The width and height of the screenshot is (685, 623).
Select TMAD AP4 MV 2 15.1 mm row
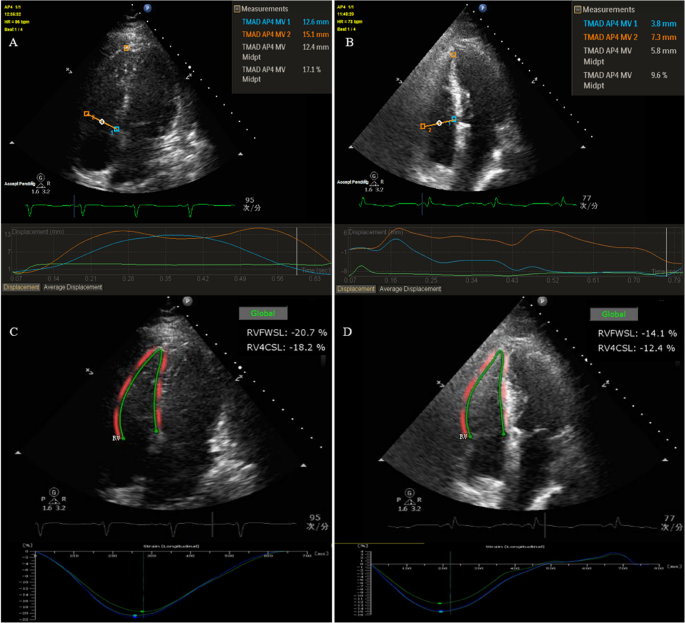coord(285,34)
